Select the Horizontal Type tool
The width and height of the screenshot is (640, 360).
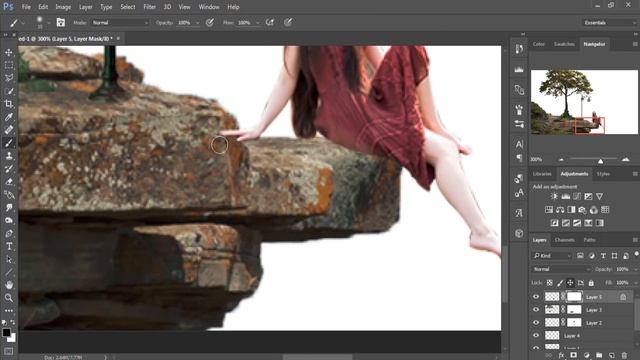pos(9,247)
